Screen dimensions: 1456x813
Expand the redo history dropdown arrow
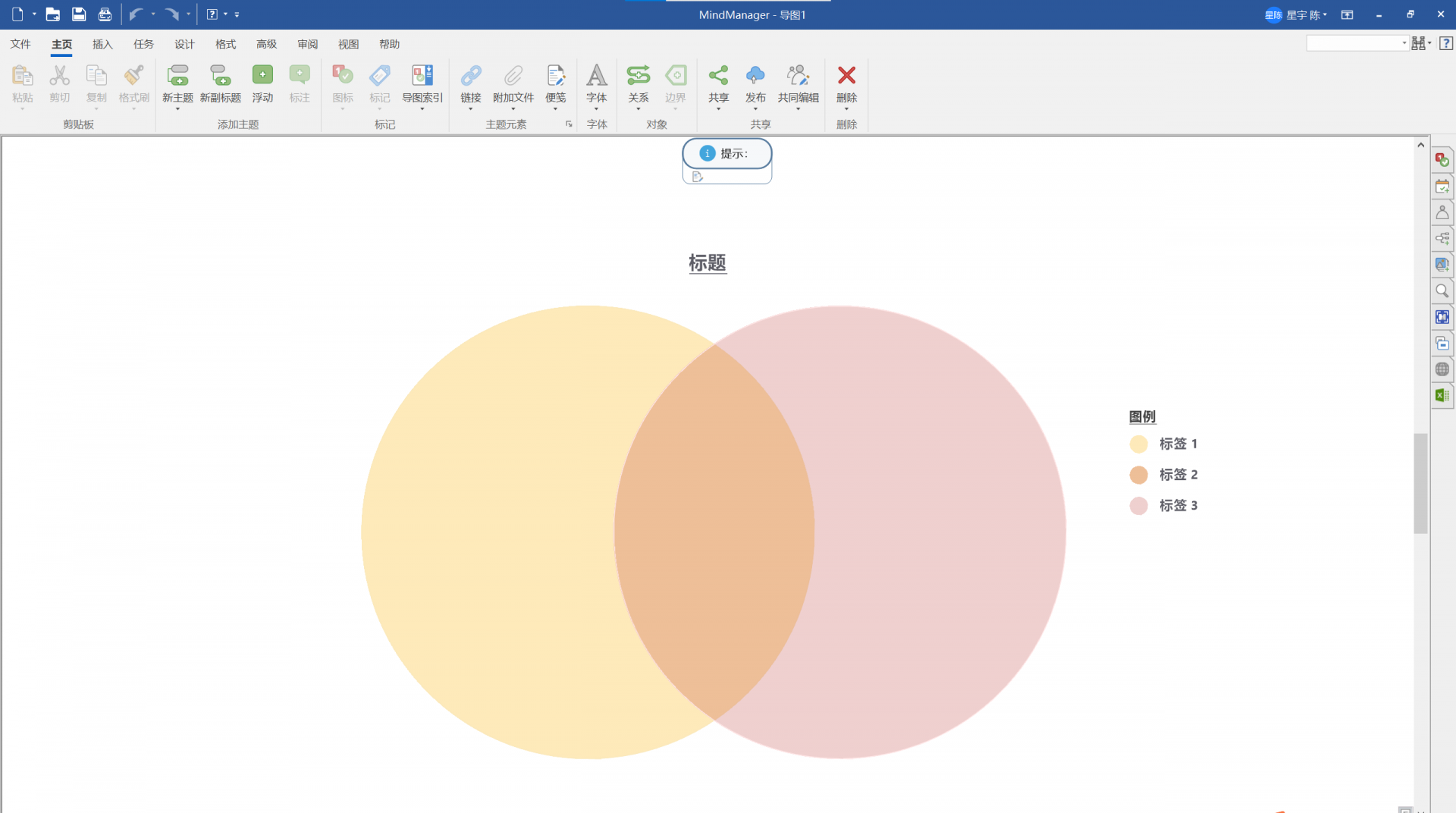pyautogui.click(x=189, y=14)
